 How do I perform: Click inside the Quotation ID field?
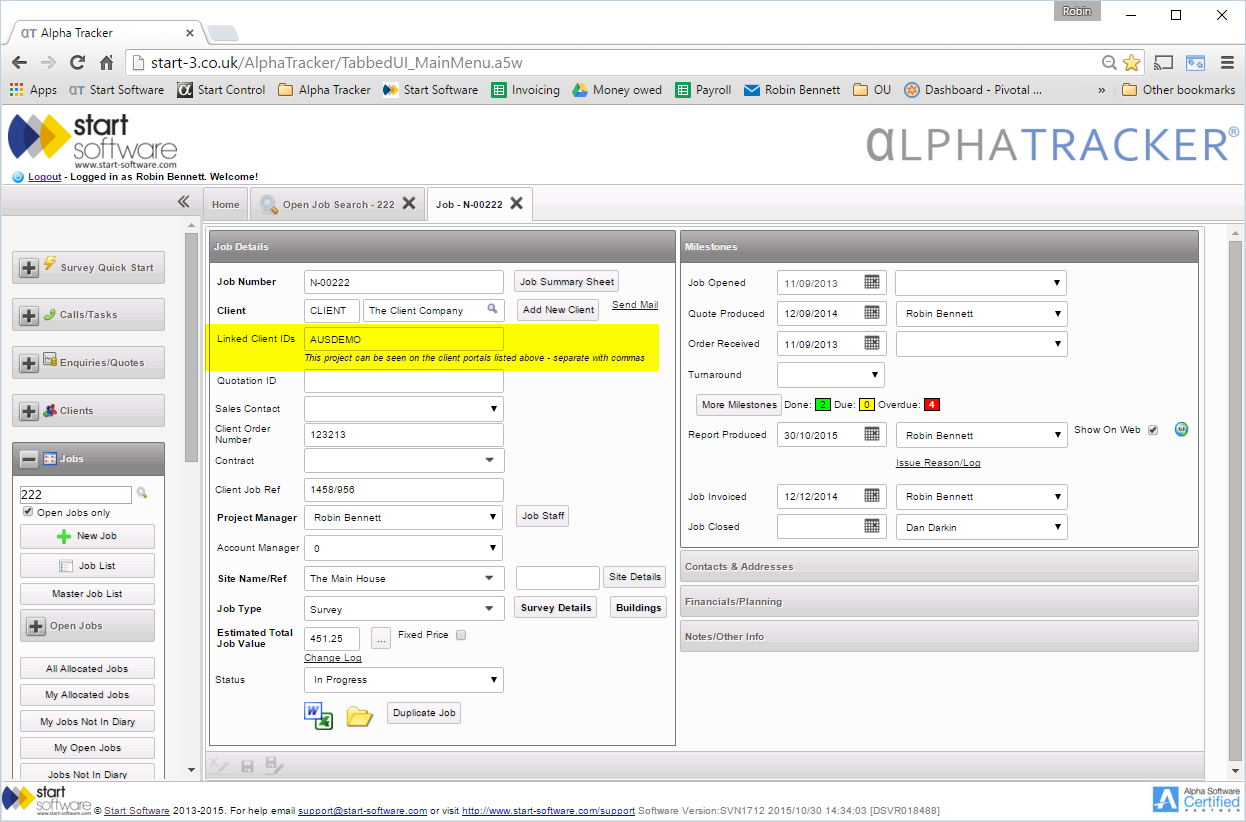[x=403, y=380]
